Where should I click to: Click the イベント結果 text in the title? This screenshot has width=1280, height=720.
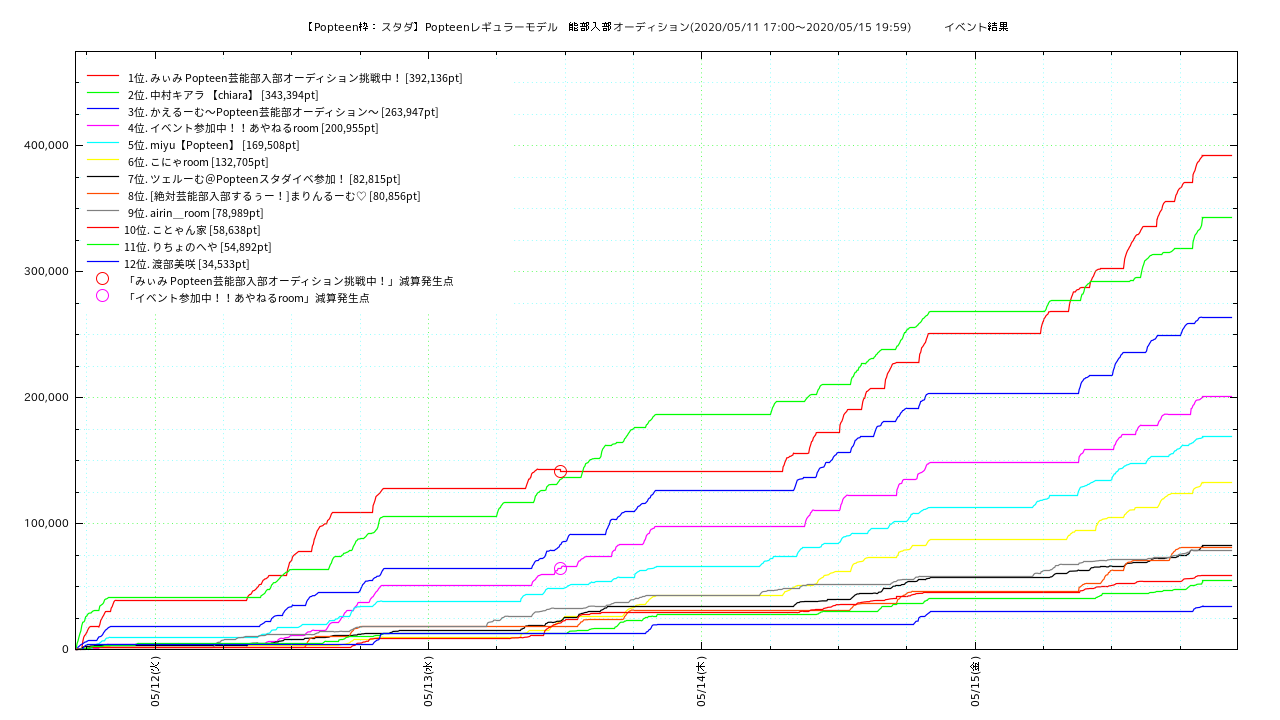[976, 27]
